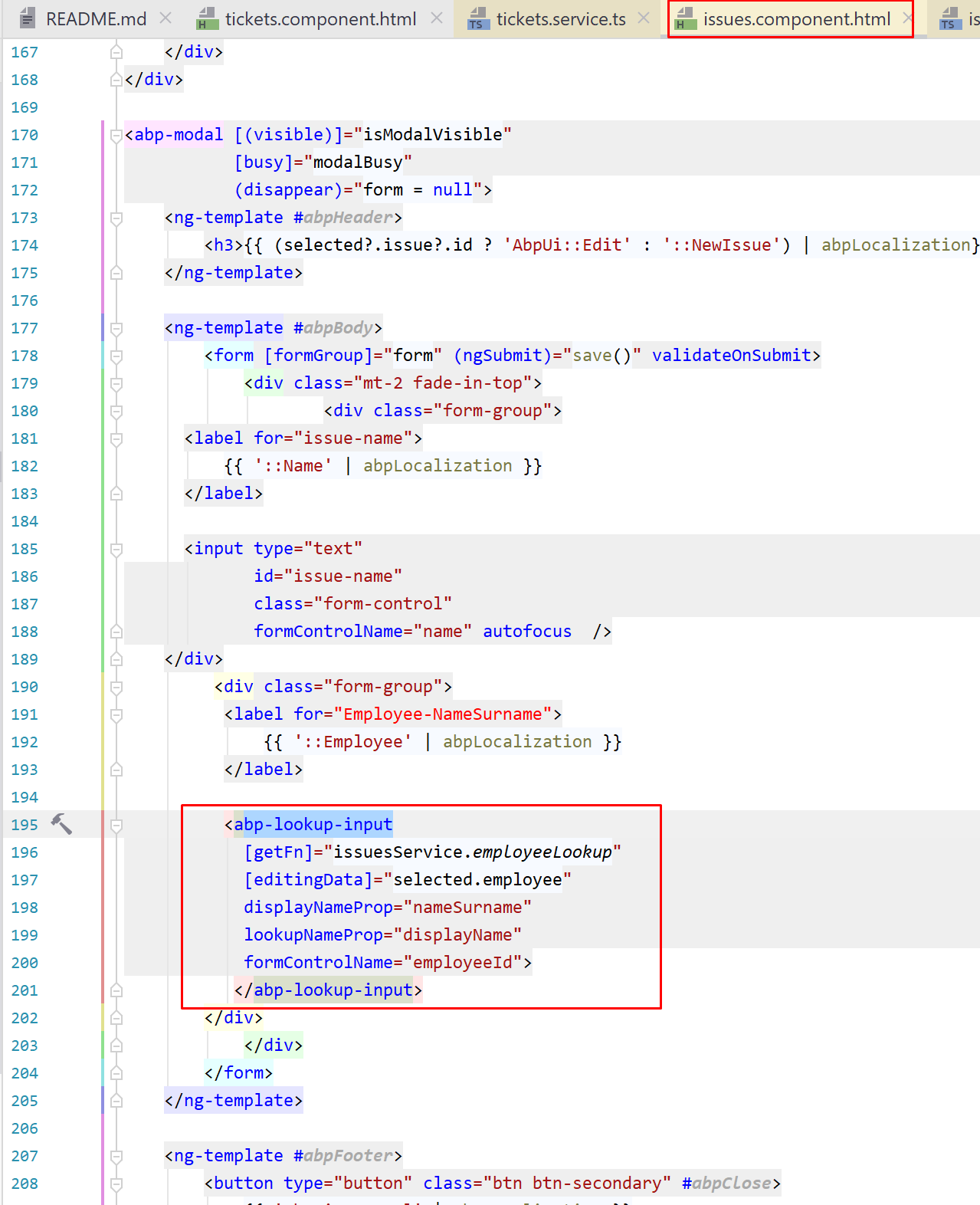The height and width of the screenshot is (1205, 980).
Task: Click line number 185 in the gutter
Action: point(25,549)
